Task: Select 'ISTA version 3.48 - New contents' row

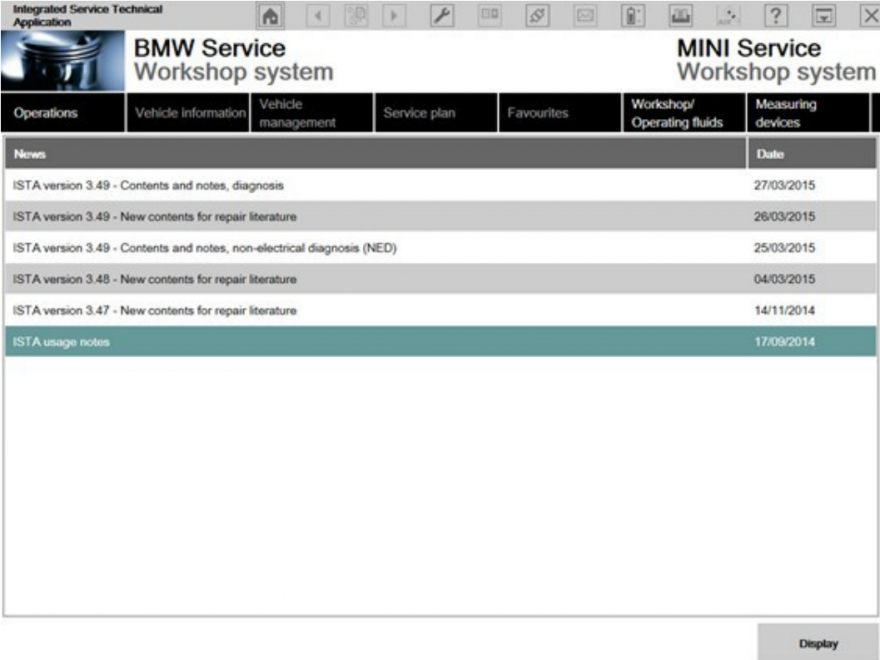Action: 441,279
